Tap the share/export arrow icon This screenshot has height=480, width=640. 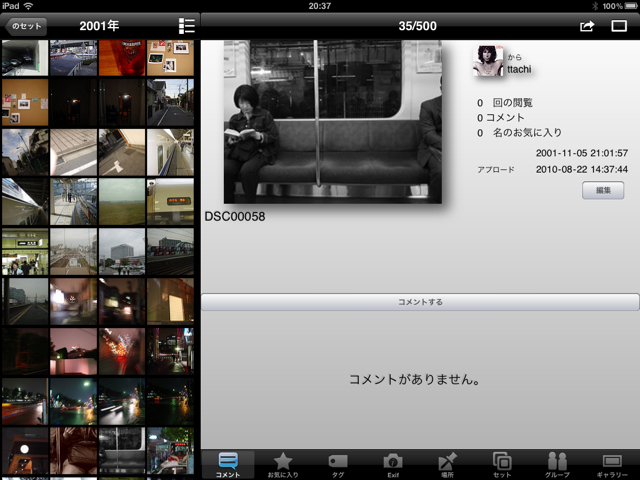pos(587,26)
